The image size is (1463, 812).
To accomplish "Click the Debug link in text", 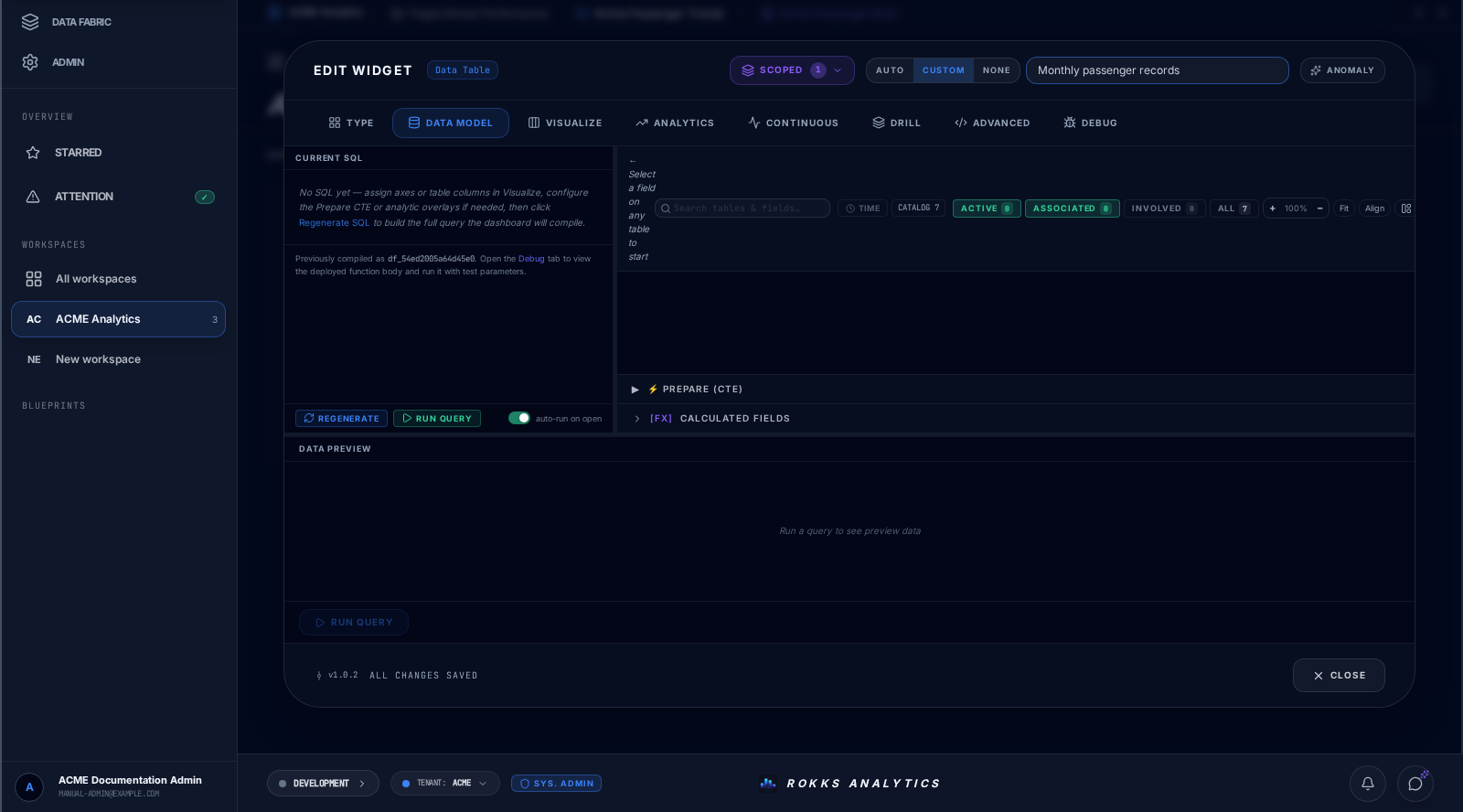I will click(531, 259).
